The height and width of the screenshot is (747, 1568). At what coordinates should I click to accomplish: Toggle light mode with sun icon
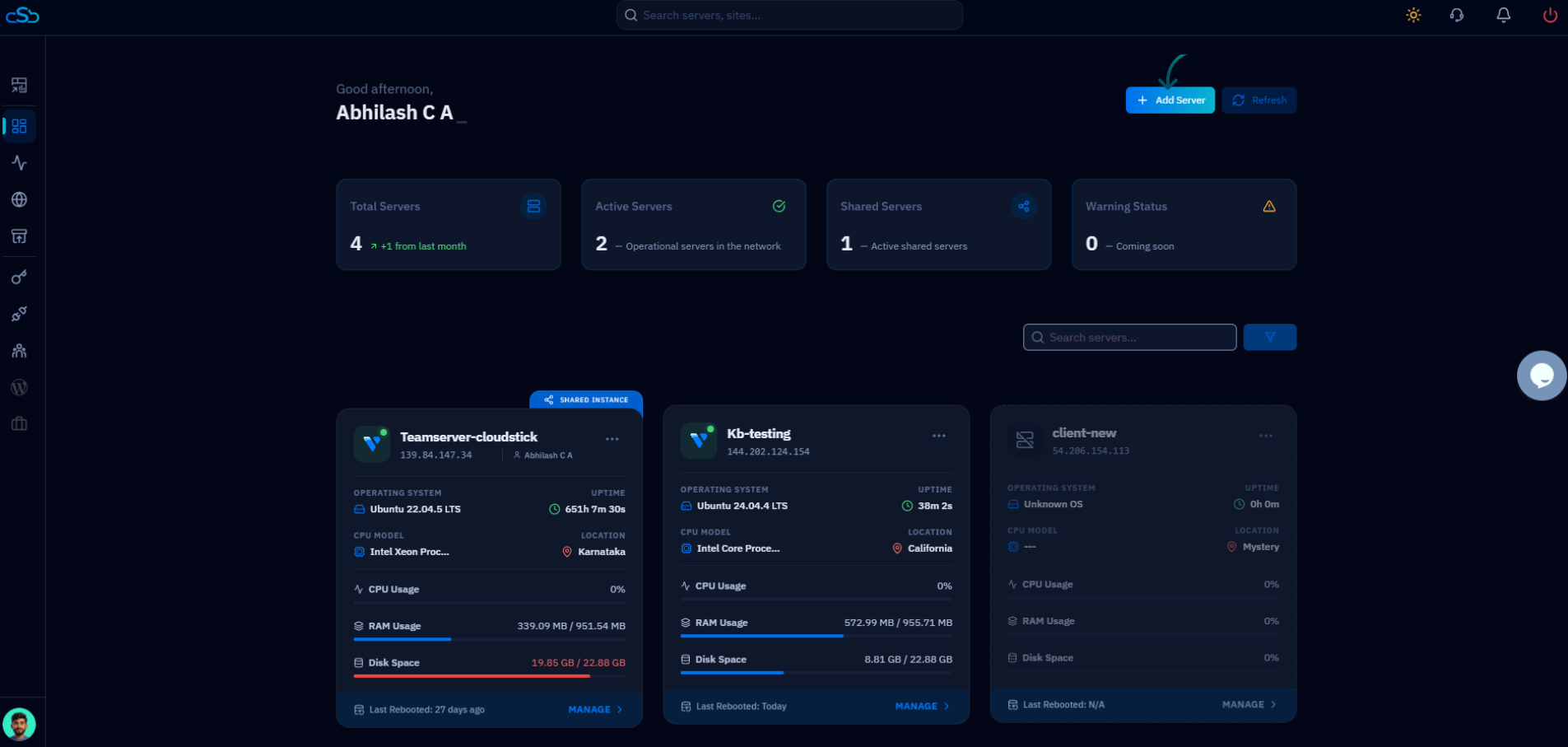(x=1413, y=15)
